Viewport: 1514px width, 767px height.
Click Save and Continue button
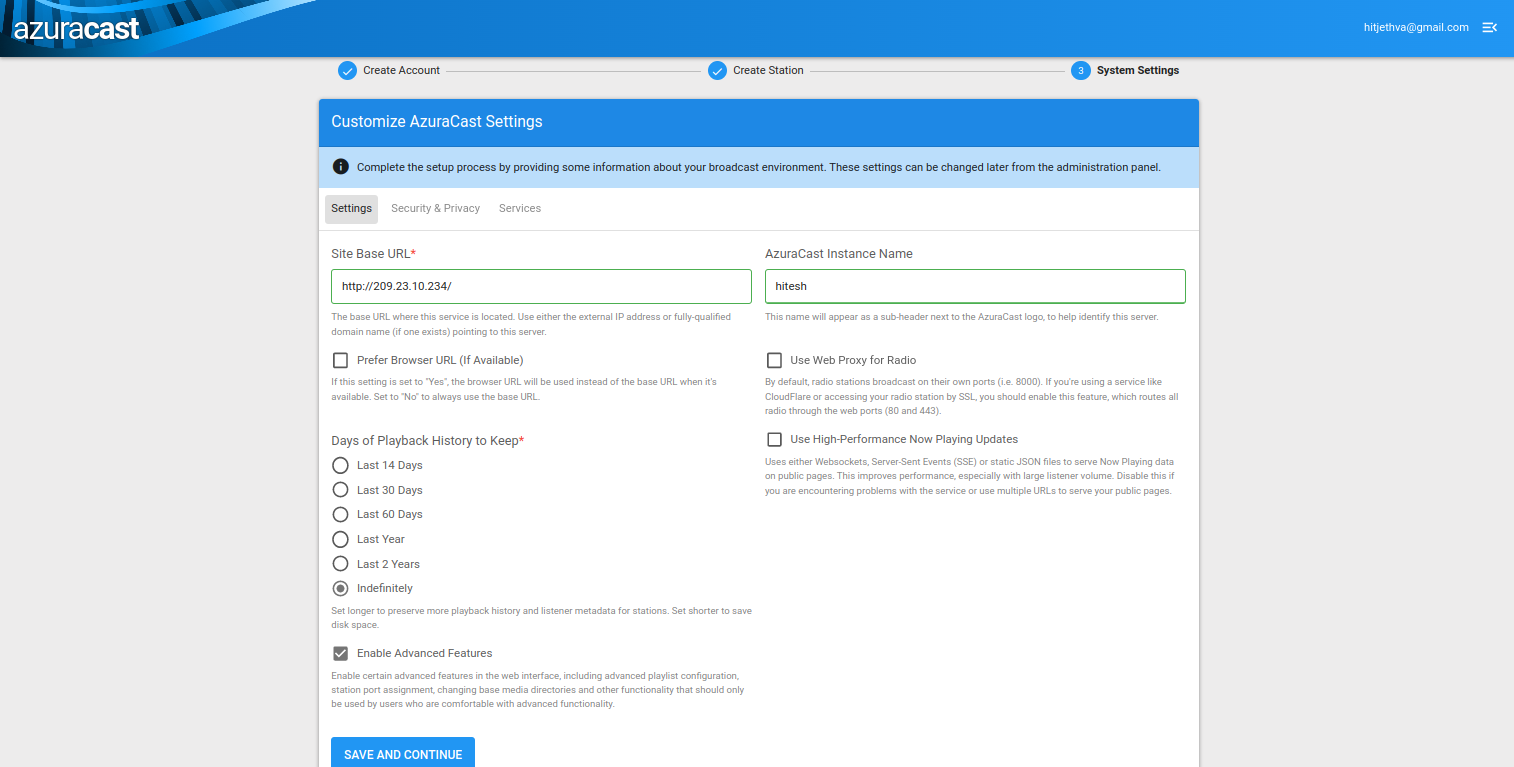click(x=403, y=754)
